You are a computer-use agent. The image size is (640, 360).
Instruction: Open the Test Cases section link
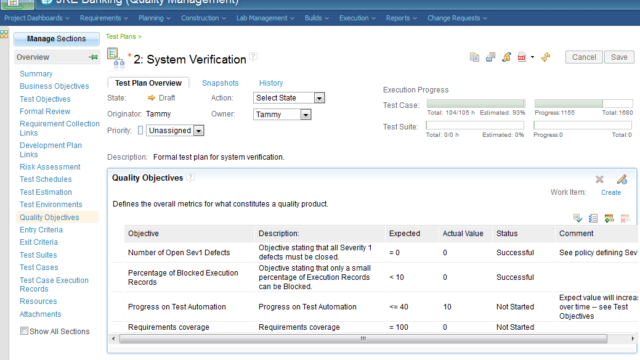(x=39, y=267)
